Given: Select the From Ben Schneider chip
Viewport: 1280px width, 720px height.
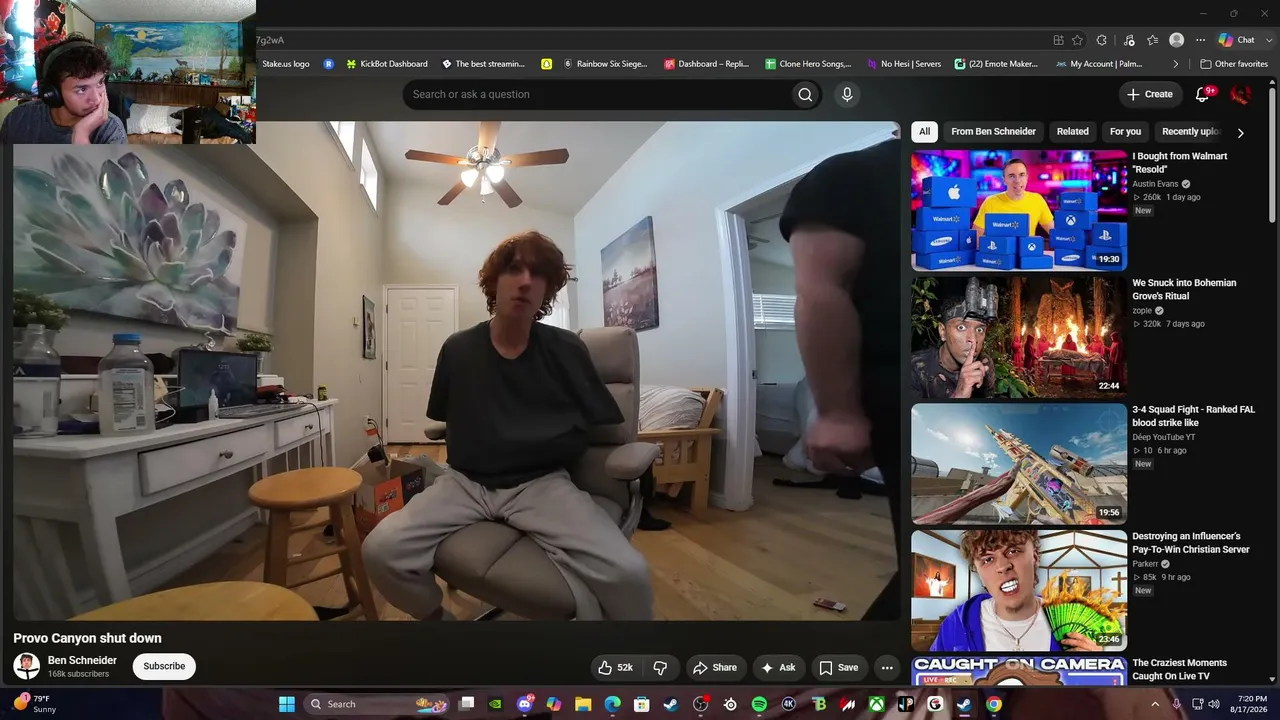Looking at the screenshot, I should click(994, 132).
